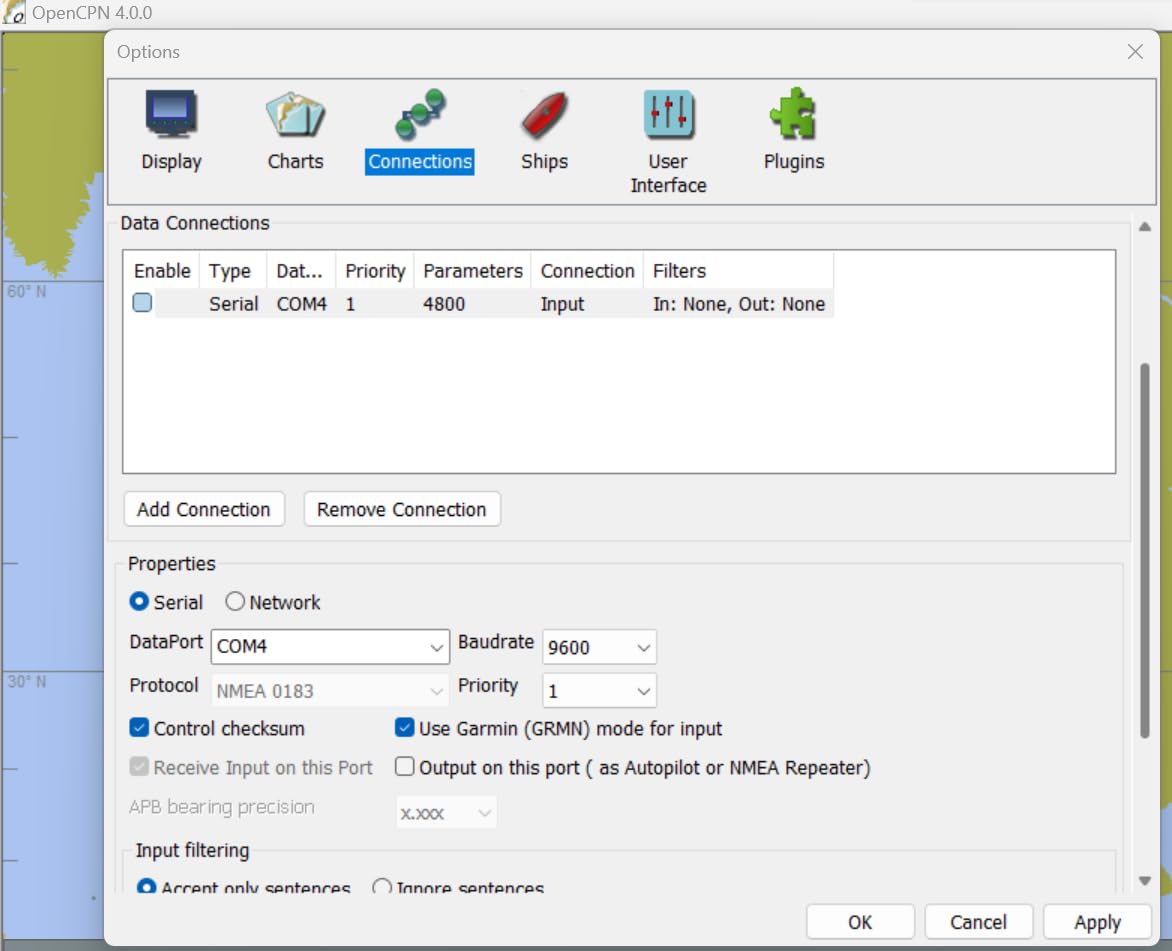1172x951 pixels.
Task: Enable the COM4 serial connection checkbox
Action: pyautogui.click(x=143, y=303)
